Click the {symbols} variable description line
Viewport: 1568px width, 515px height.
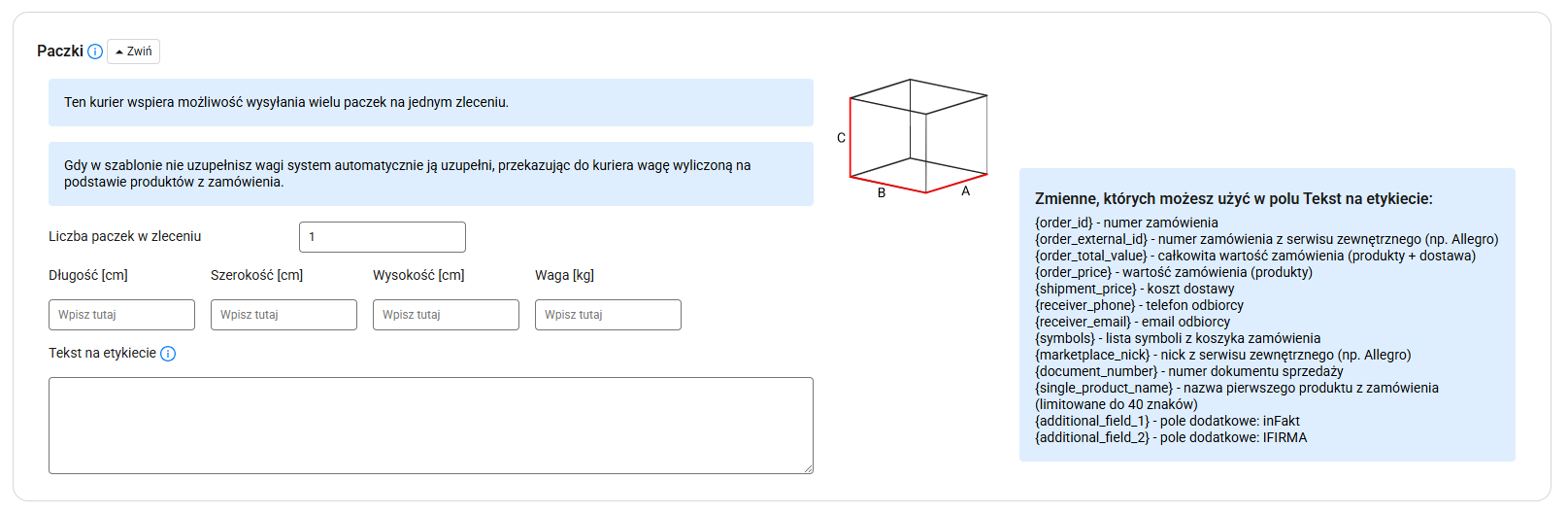tap(1178, 338)
